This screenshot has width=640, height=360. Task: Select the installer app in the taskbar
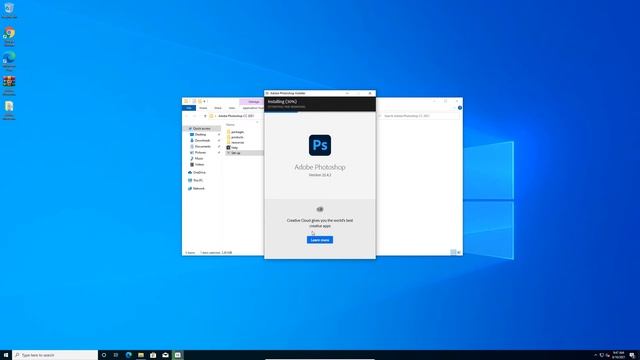(x=178, y=355)
